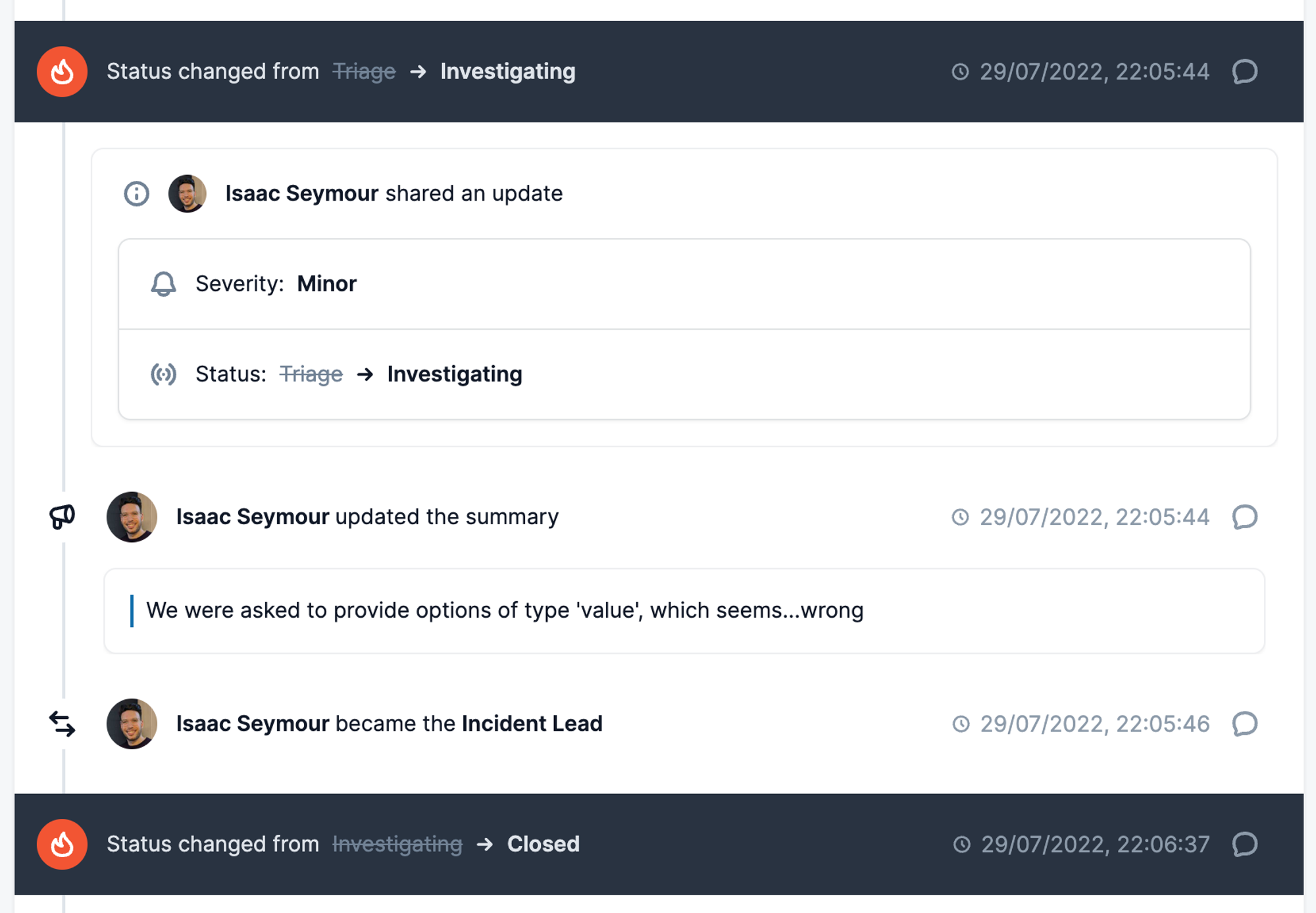This screenshot has height=913, width=1316.
Task: Click the 22:06:37 timestamp on Closed banner
Action: click(1095, 844)
